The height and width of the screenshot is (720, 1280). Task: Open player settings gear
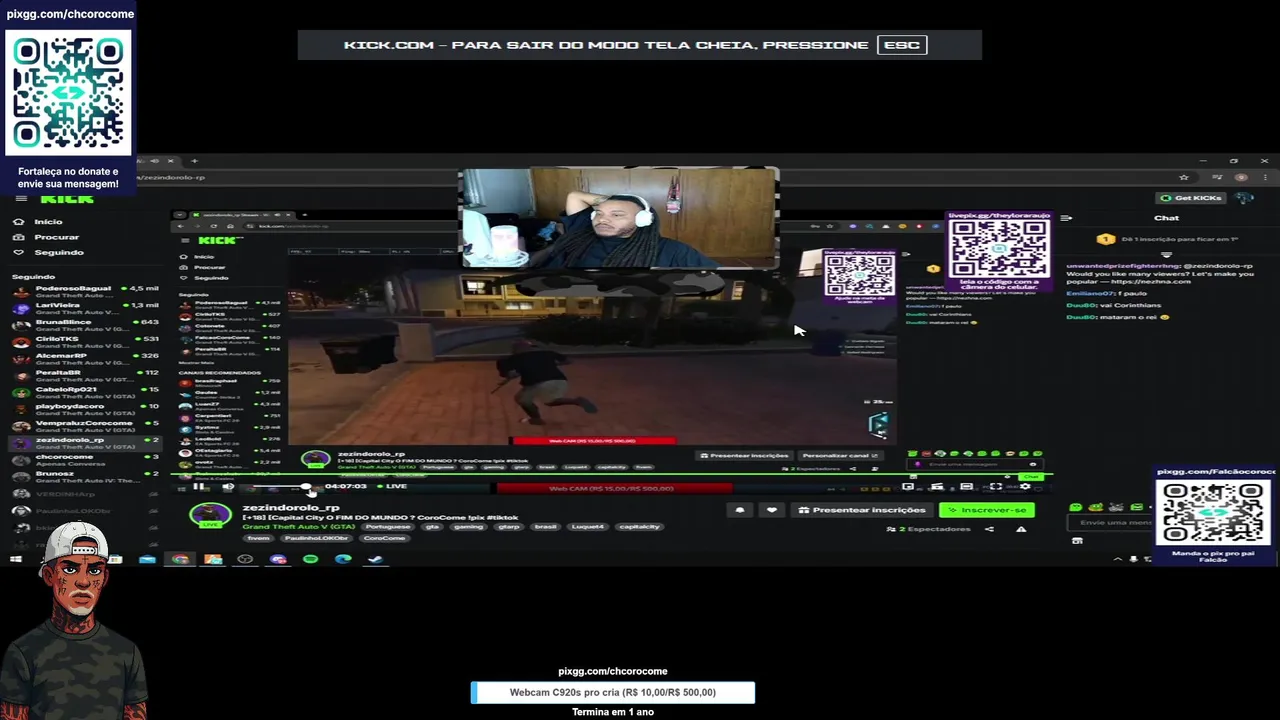1025,486
